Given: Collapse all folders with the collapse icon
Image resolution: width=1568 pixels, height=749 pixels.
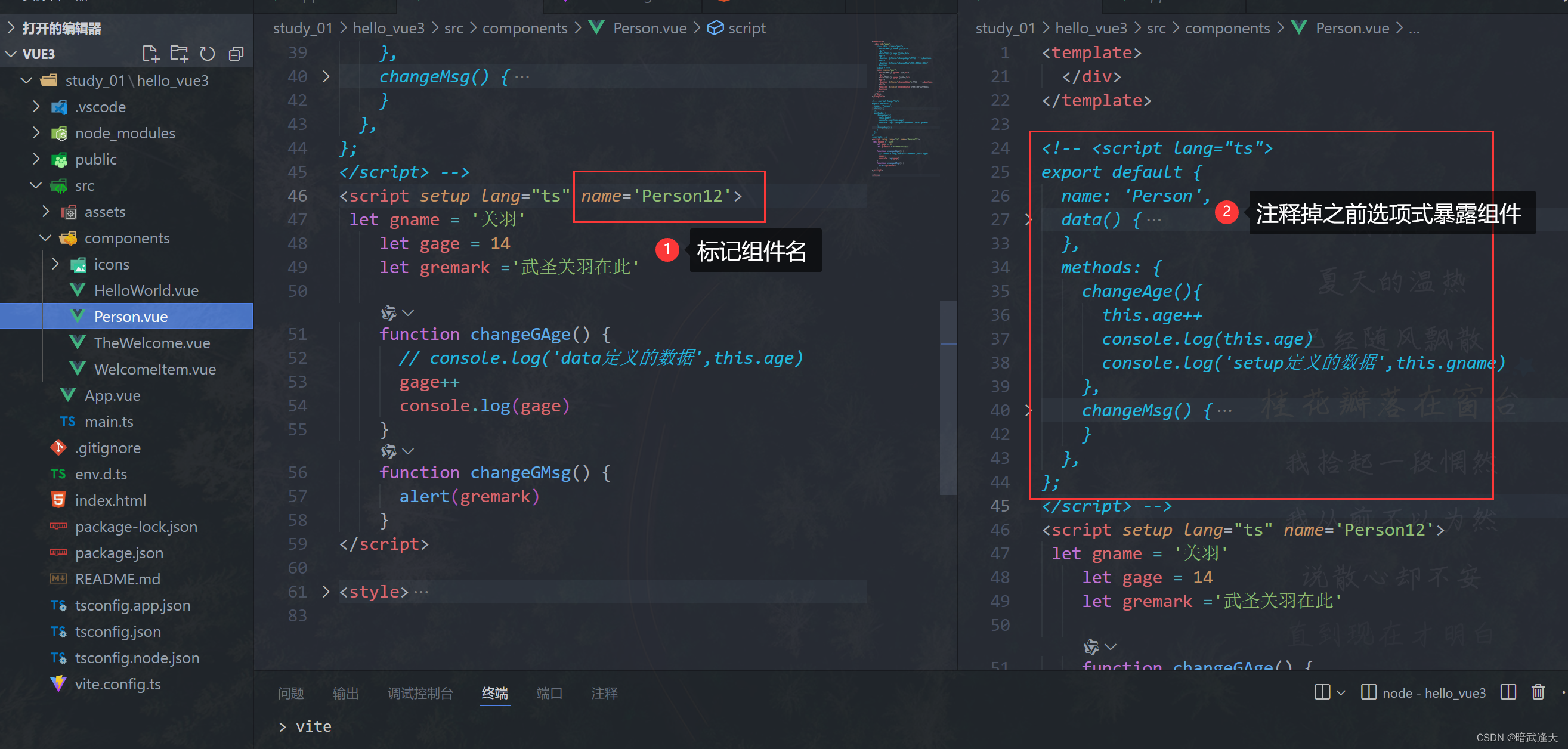Looking at the screenshot, I should coord(236,54).
